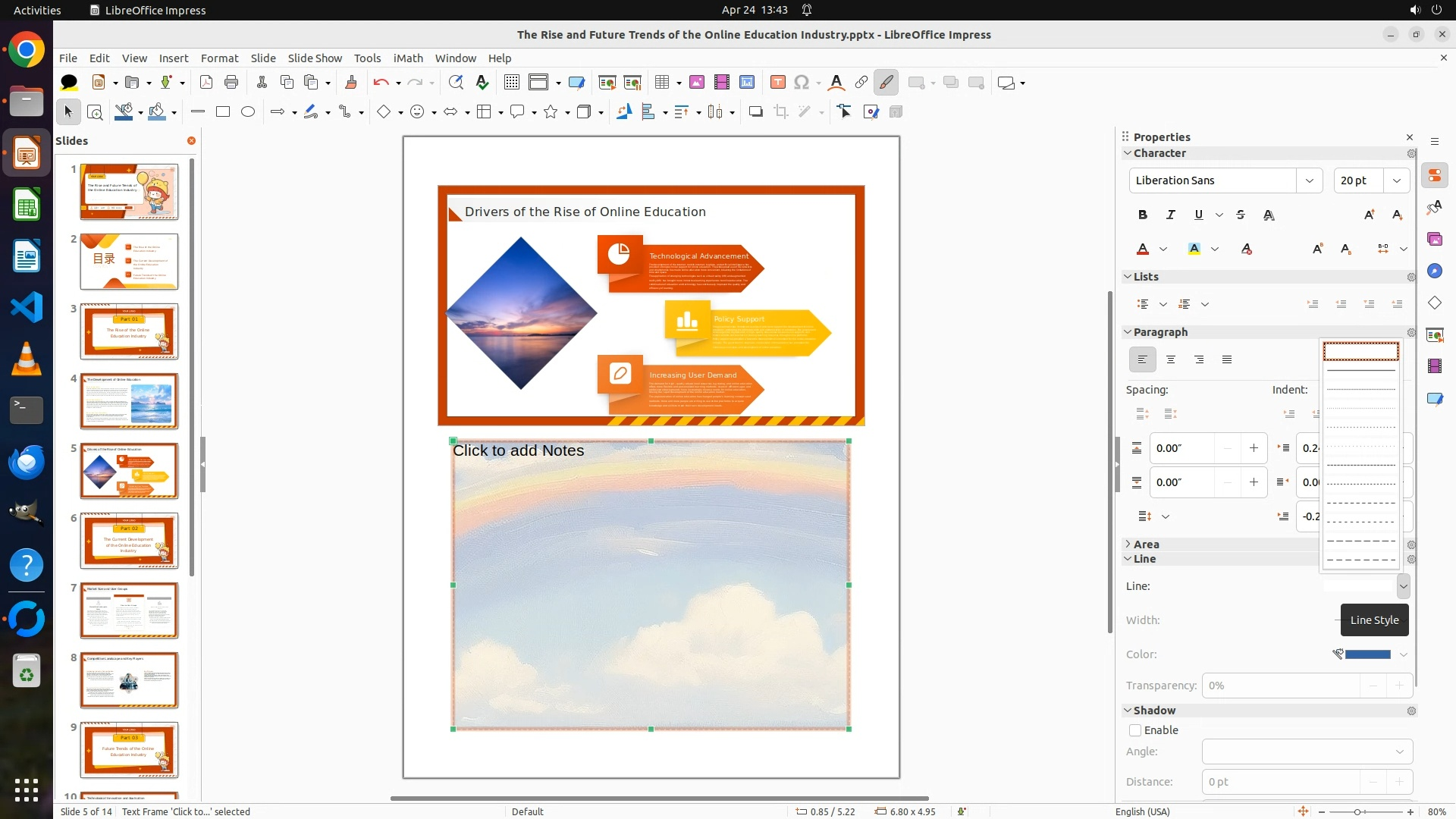The width and height of the screenshot is (1456, 819).
Task: Click the Insert Image icon
Action: (696, 83)
